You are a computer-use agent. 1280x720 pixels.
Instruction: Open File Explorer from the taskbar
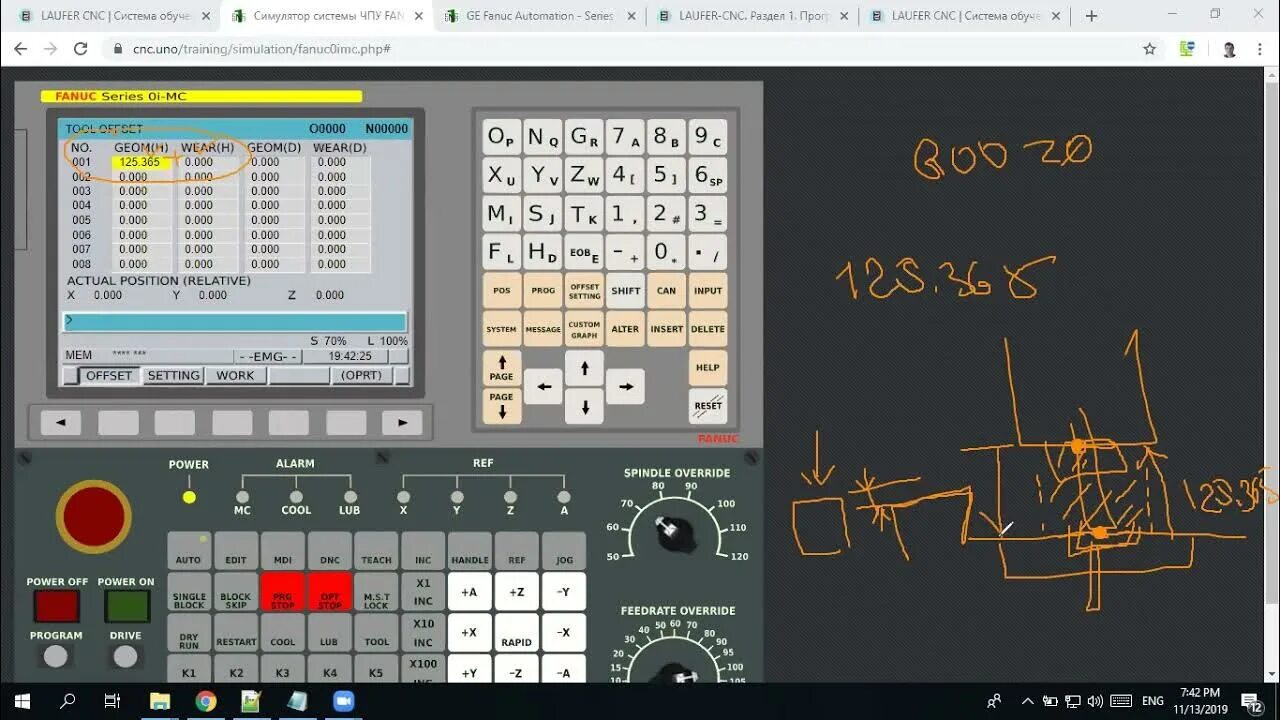(160, 701)
